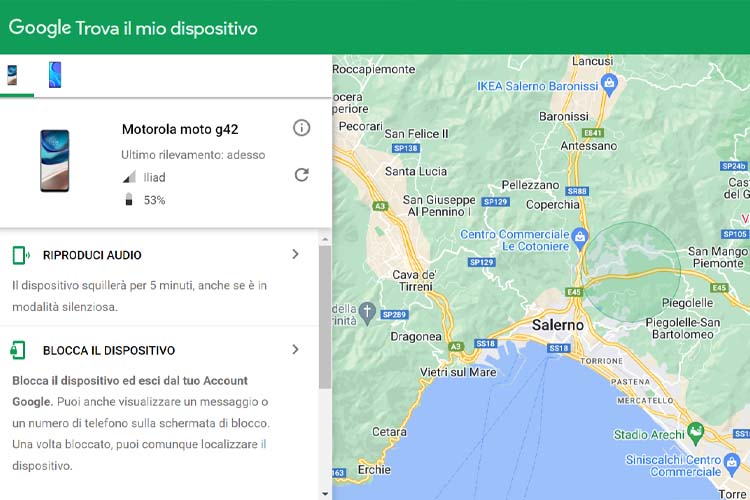This screenshot has height=500, width=750.
Task: Click the Motorola moto g42 device name
Action: pos(180,129)
